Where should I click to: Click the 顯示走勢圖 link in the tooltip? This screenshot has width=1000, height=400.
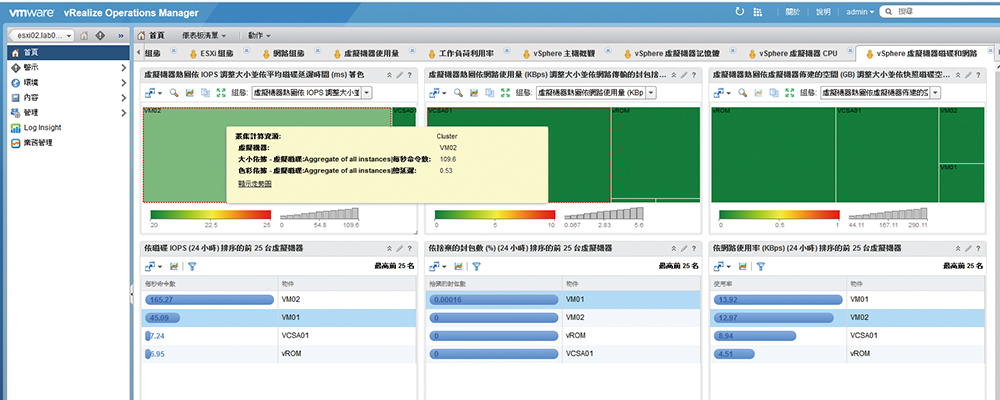[x=255, y=184]
